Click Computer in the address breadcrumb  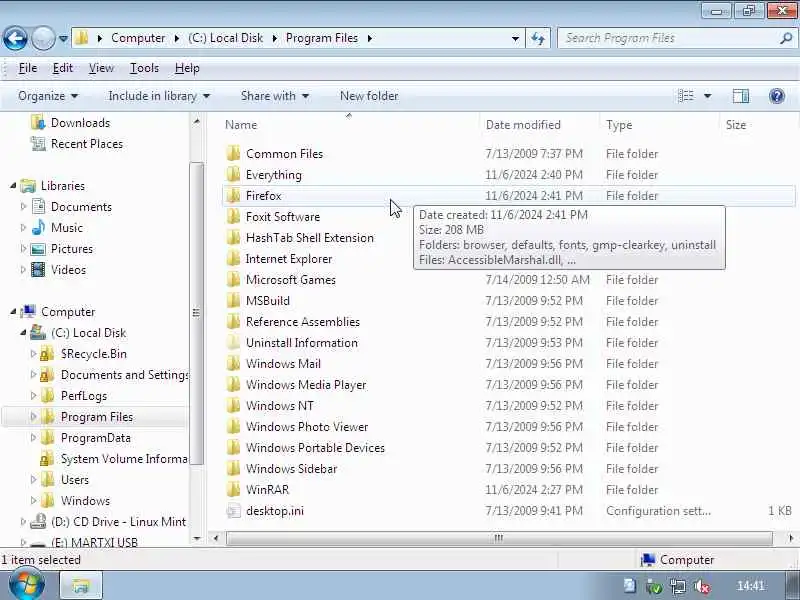[x=138, y=38]
